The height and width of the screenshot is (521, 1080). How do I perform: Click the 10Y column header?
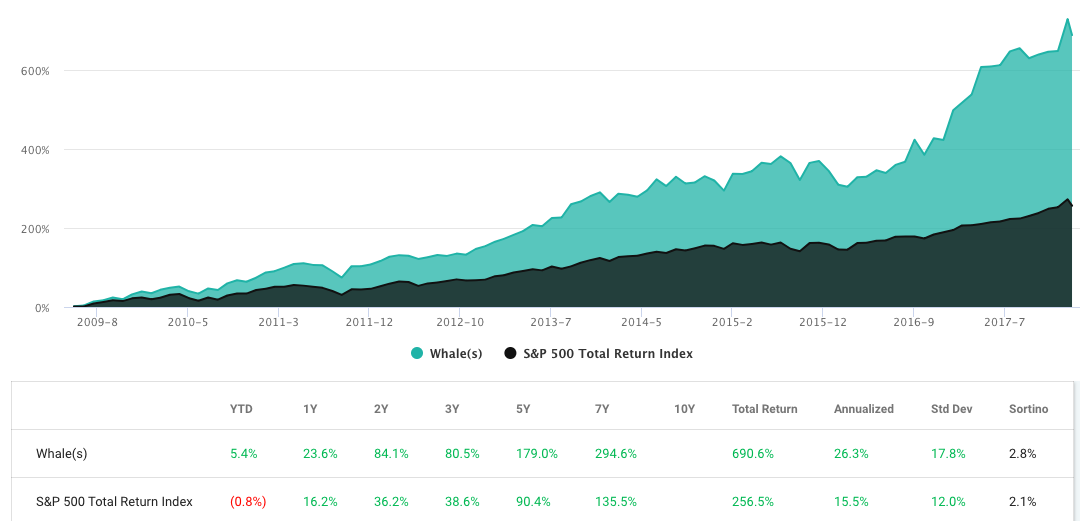click(685, 409)
